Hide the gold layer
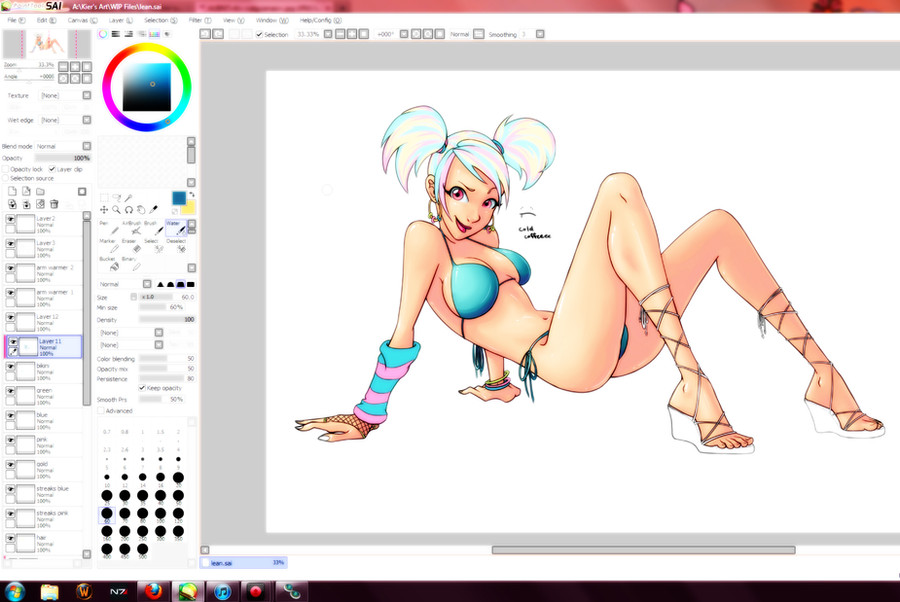The height and width of the screenshot is (602, 900). point(10,465)
